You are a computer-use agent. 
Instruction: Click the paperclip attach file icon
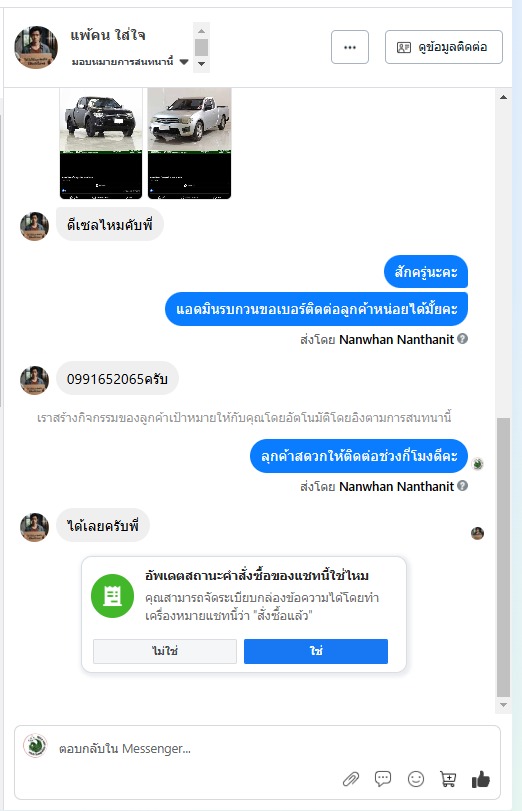351,779
